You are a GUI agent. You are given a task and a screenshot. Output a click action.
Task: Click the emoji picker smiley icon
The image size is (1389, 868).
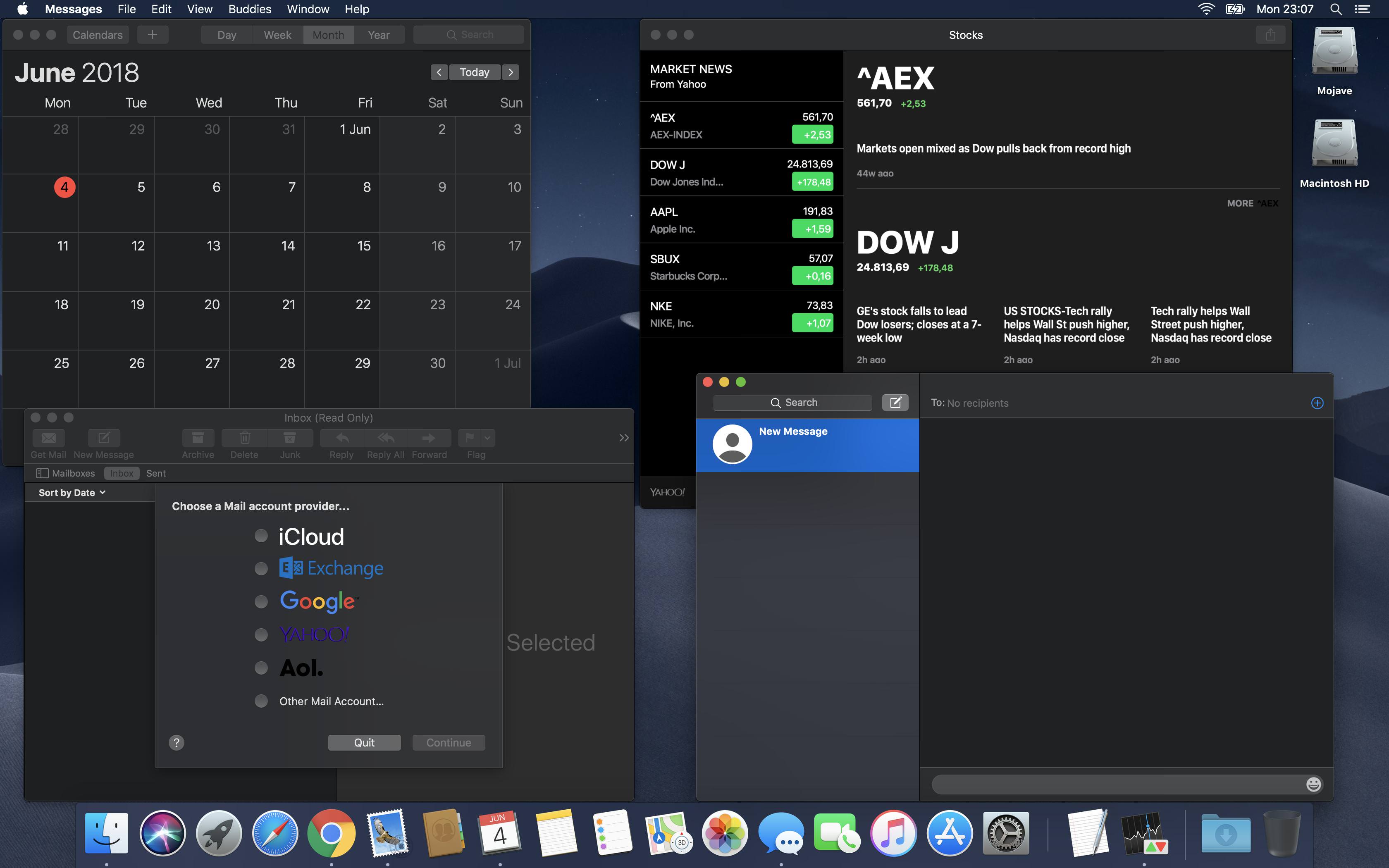pyautogui.click(x=1313, y=784)
